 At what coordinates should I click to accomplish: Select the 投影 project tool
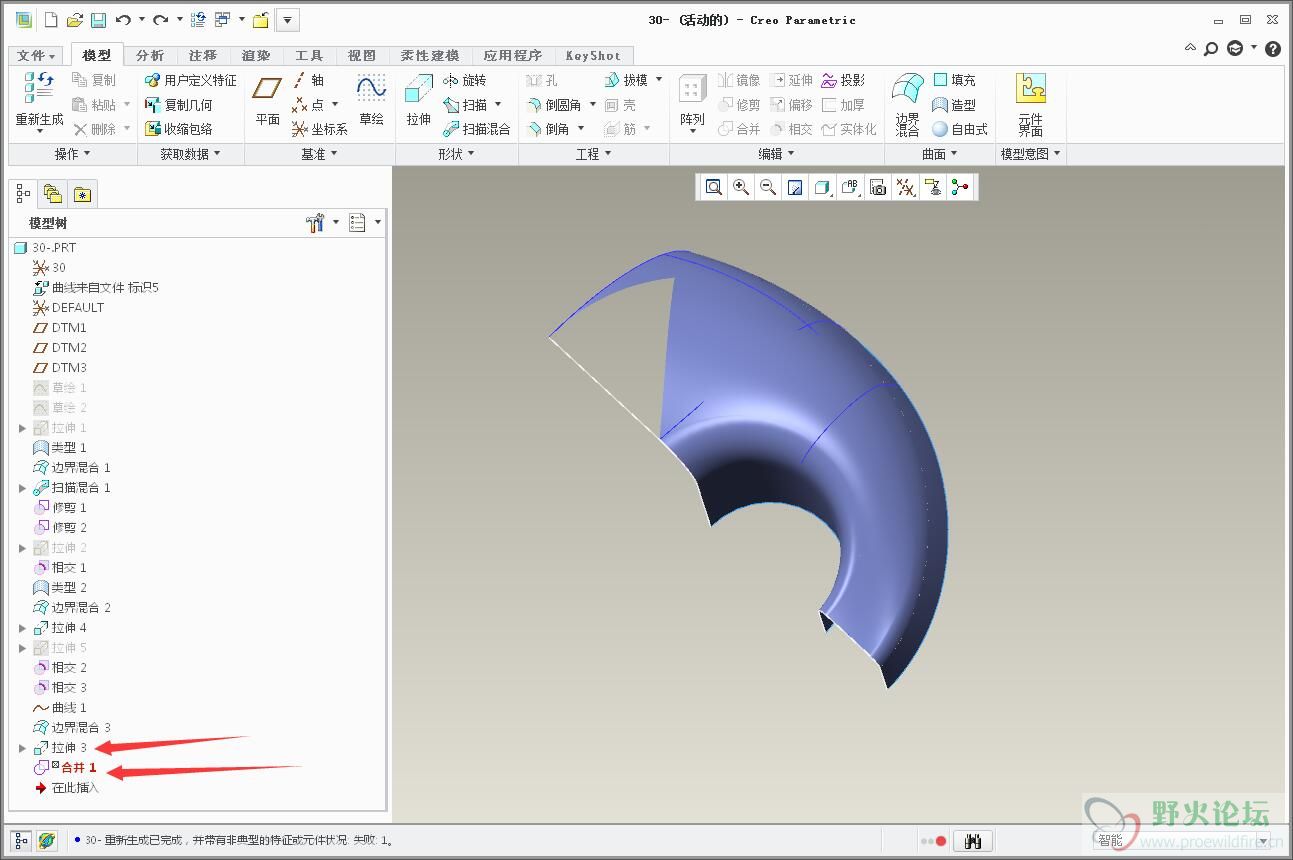844,80
